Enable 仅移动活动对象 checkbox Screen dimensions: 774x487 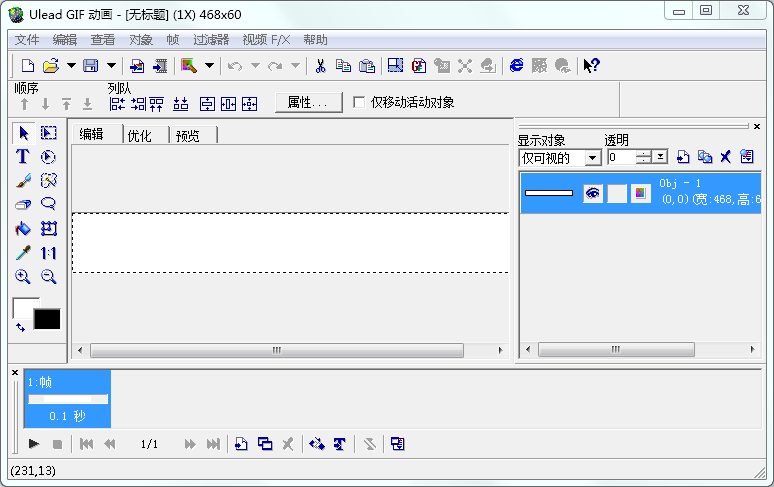click(x=360, y=102)
